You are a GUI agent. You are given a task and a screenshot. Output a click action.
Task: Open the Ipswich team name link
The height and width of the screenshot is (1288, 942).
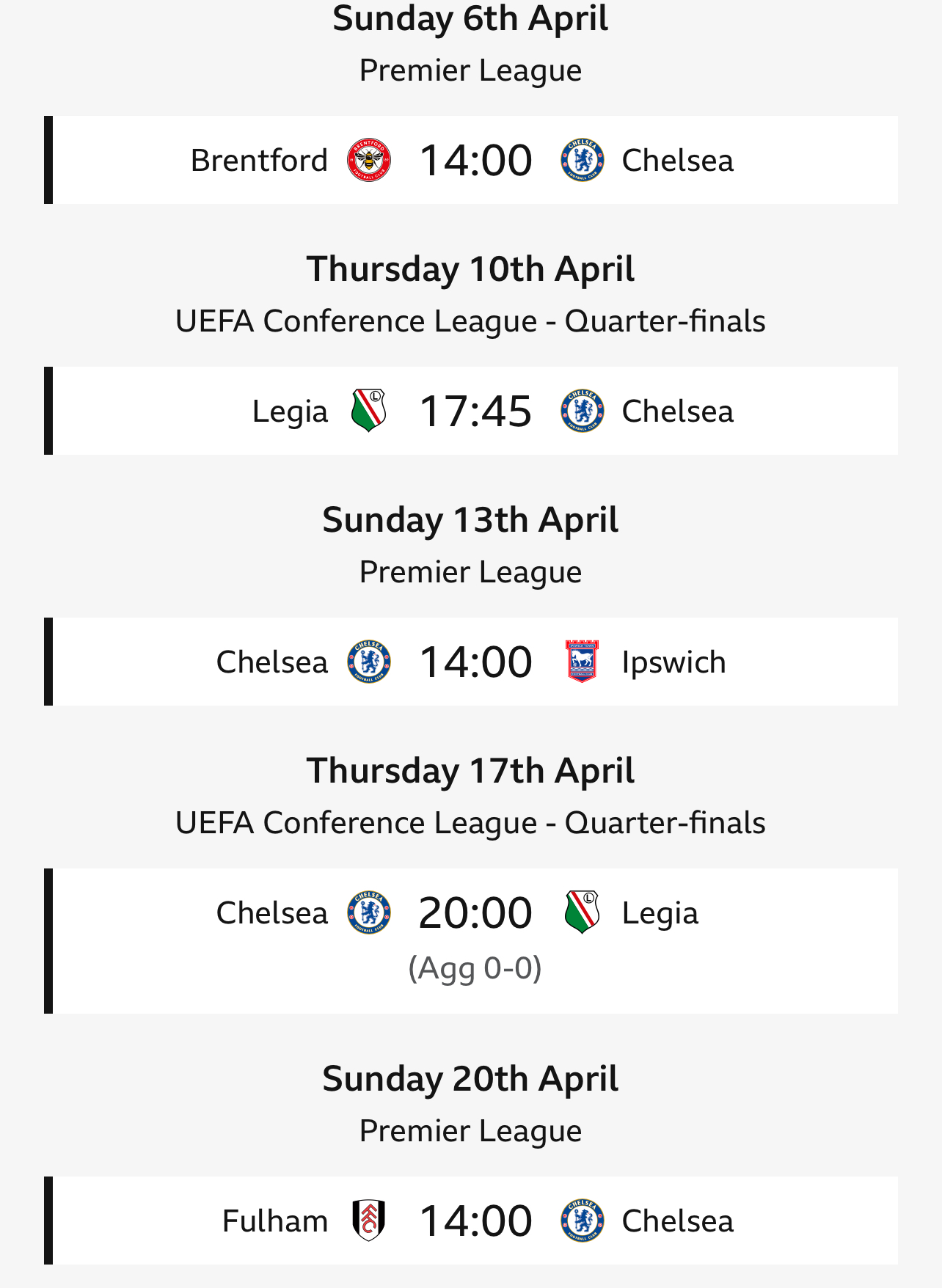coord(673,662)
